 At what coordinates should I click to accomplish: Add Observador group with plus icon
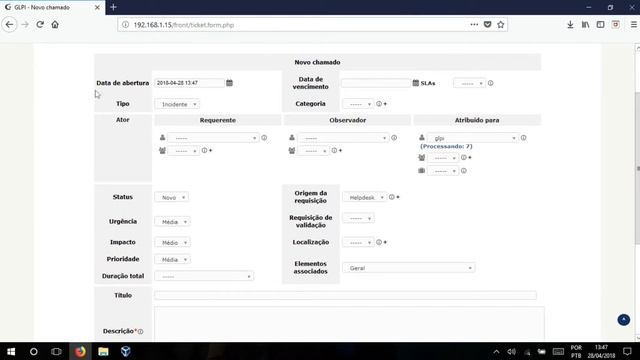(340, 151)
